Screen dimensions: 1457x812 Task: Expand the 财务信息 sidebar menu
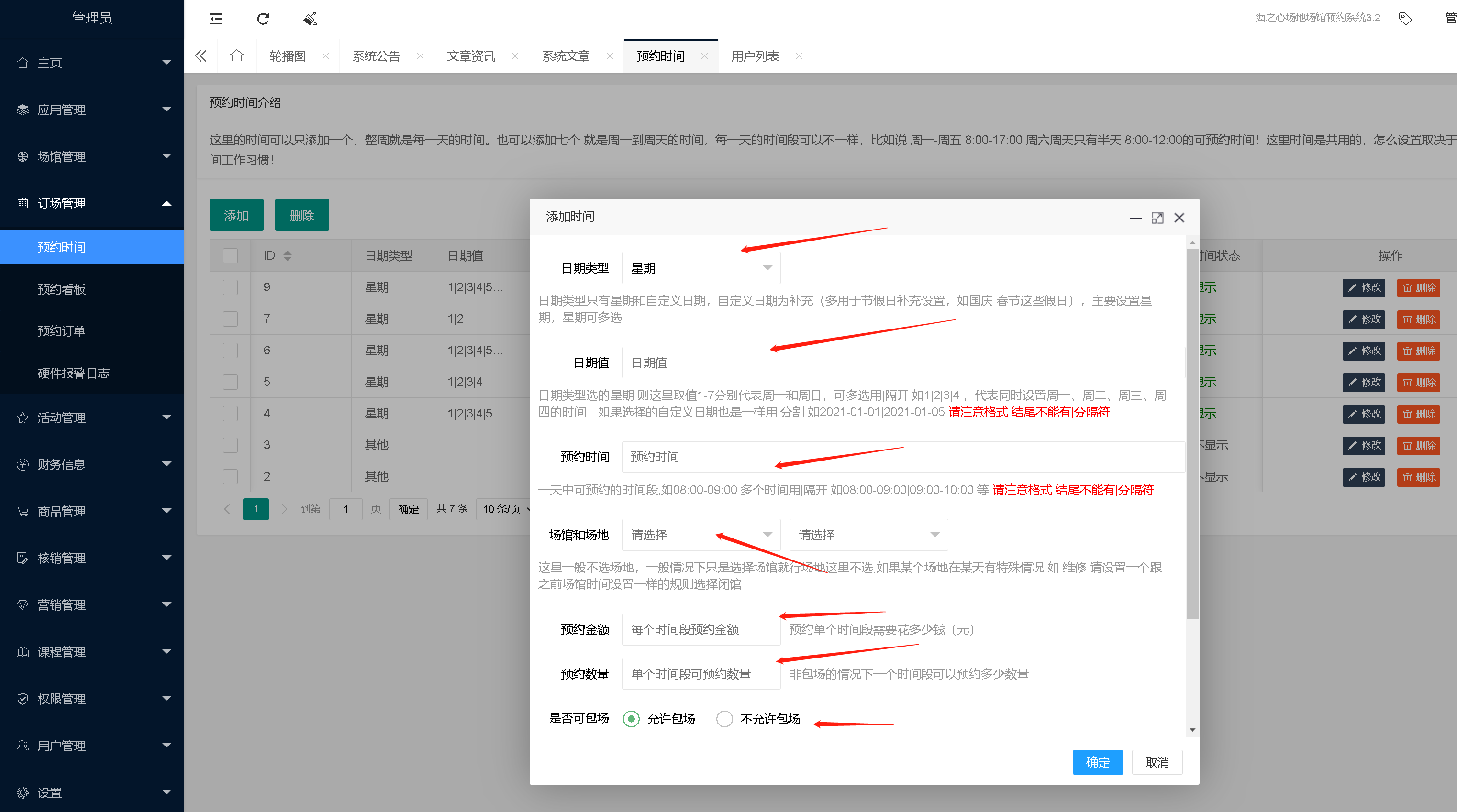click(x=92, y=465)
